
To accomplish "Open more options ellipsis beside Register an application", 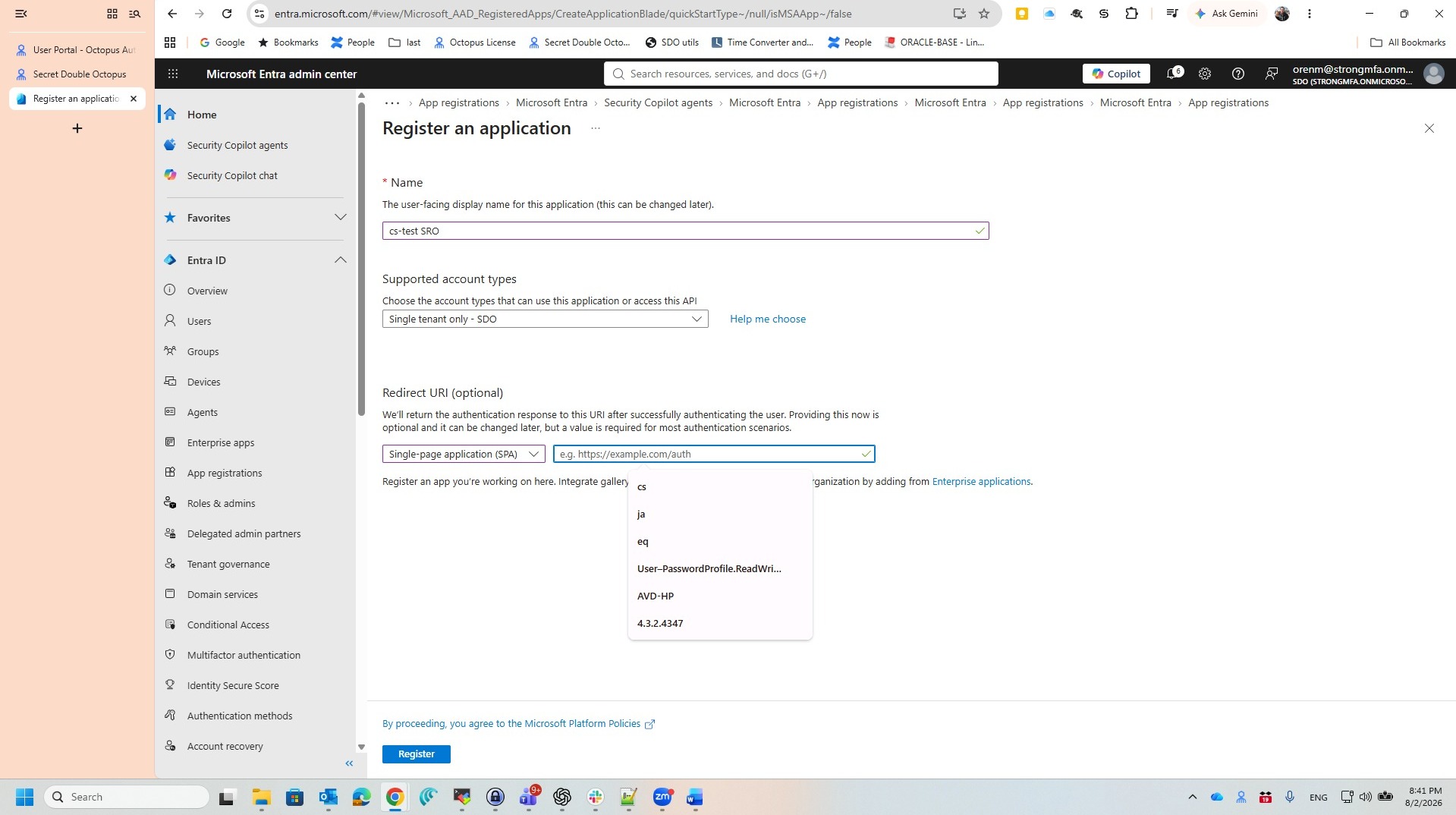I will pos(596,128).
